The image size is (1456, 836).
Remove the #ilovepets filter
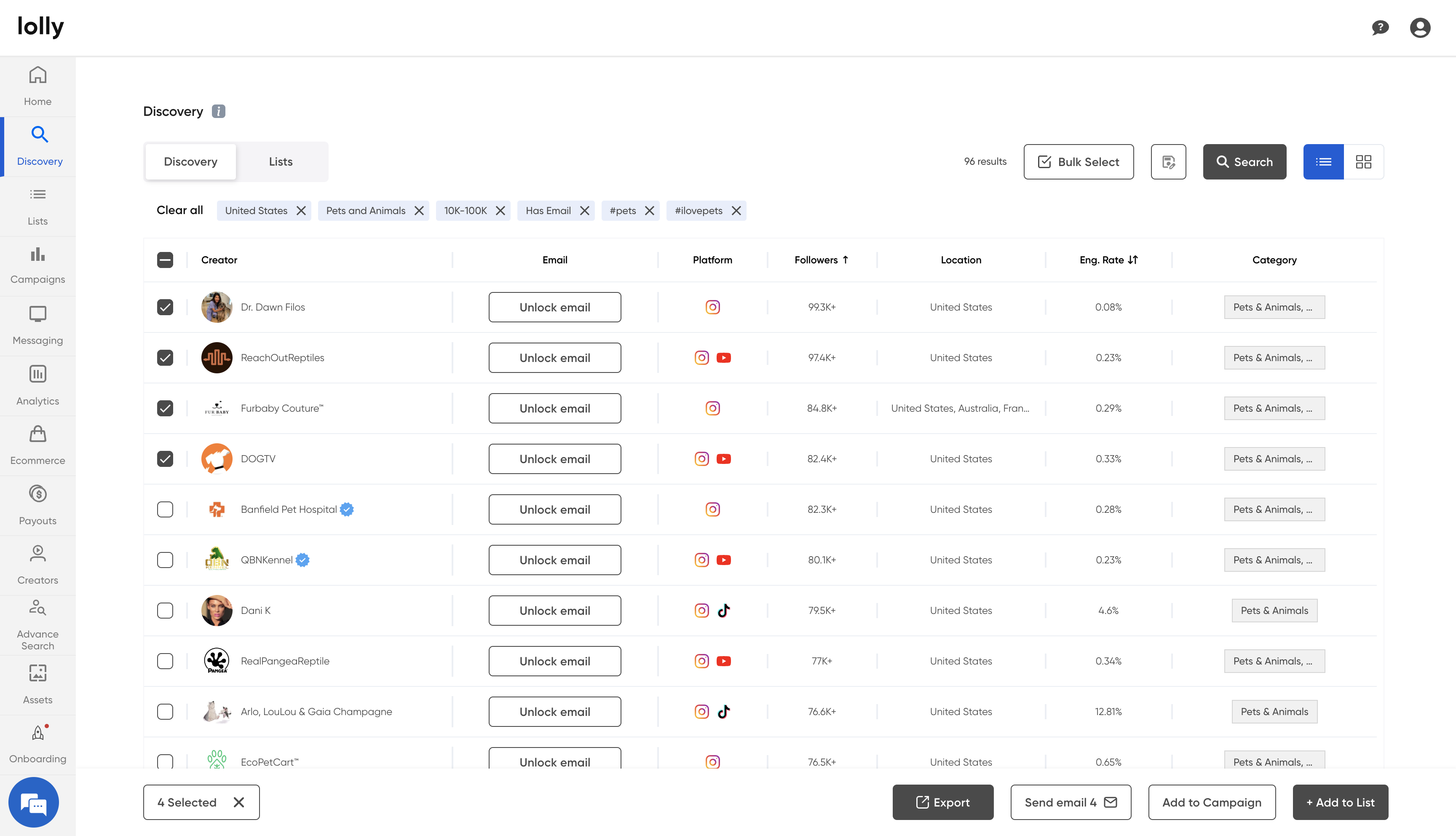pos(736,211)
